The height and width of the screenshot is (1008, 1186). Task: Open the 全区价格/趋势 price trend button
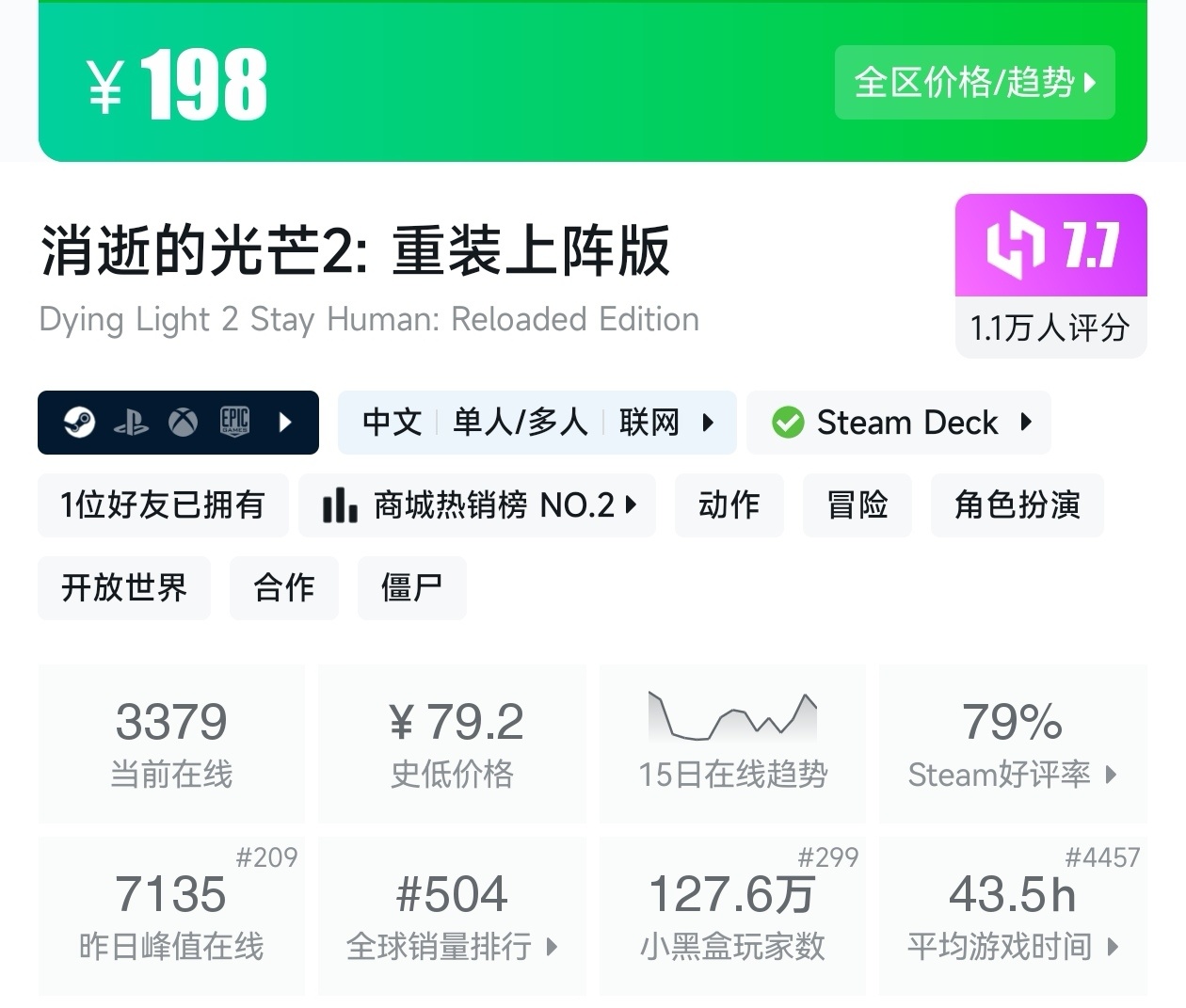click(974, 83)
